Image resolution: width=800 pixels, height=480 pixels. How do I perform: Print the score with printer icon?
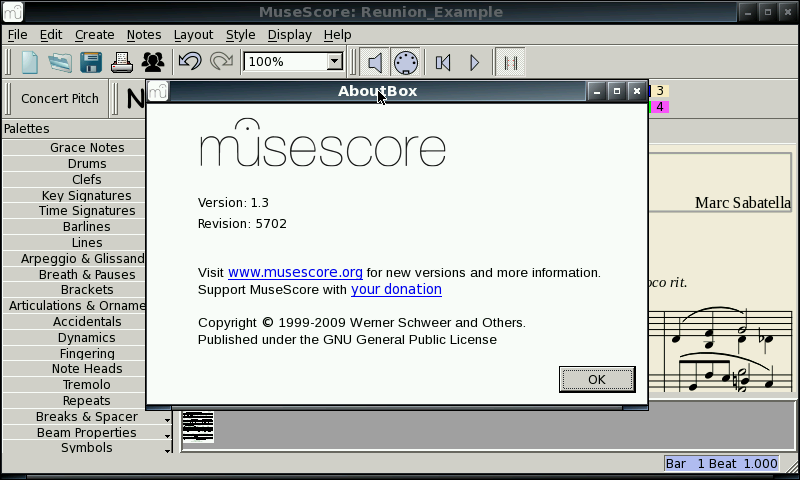tap(122, 62)
